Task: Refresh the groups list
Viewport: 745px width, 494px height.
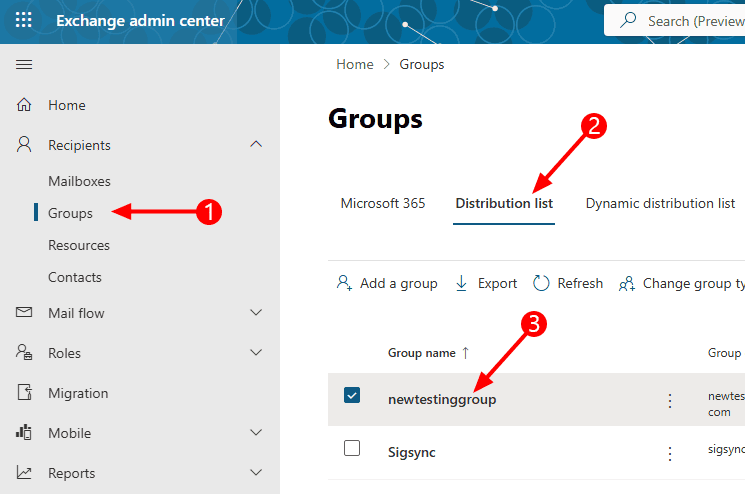Action: click(x=568, y=283)
